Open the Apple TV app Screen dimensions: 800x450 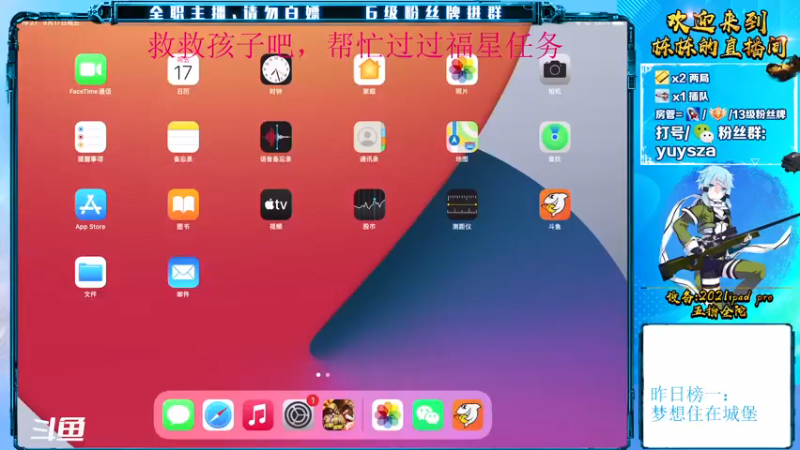pyautogui.click(x=276, y=205)
